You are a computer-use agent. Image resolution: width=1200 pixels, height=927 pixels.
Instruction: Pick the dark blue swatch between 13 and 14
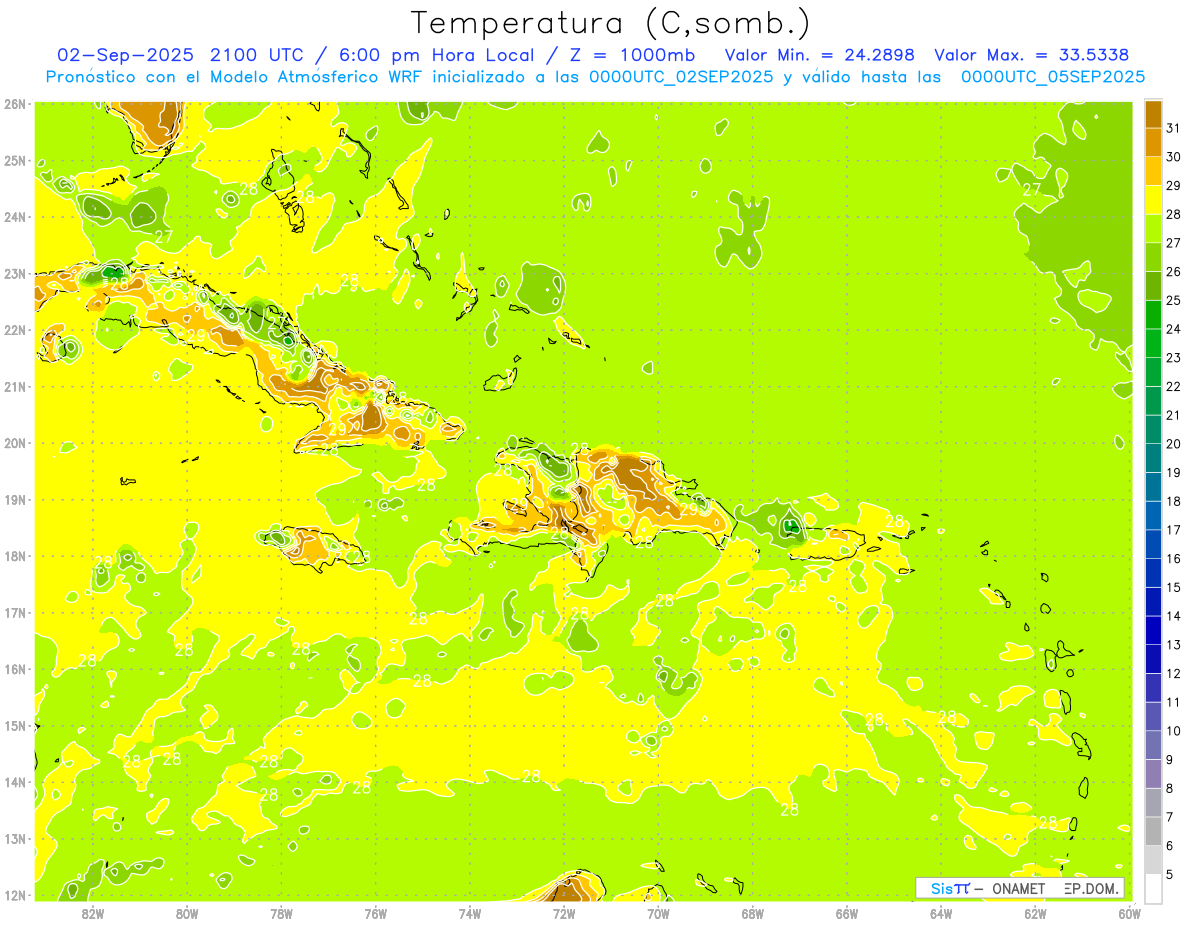pos(1153,630)
